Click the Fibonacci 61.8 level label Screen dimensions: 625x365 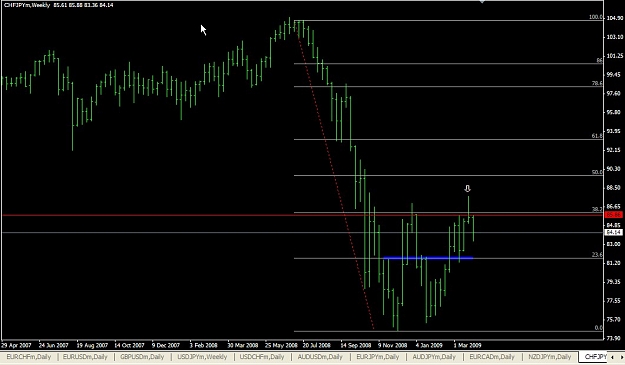597,136
